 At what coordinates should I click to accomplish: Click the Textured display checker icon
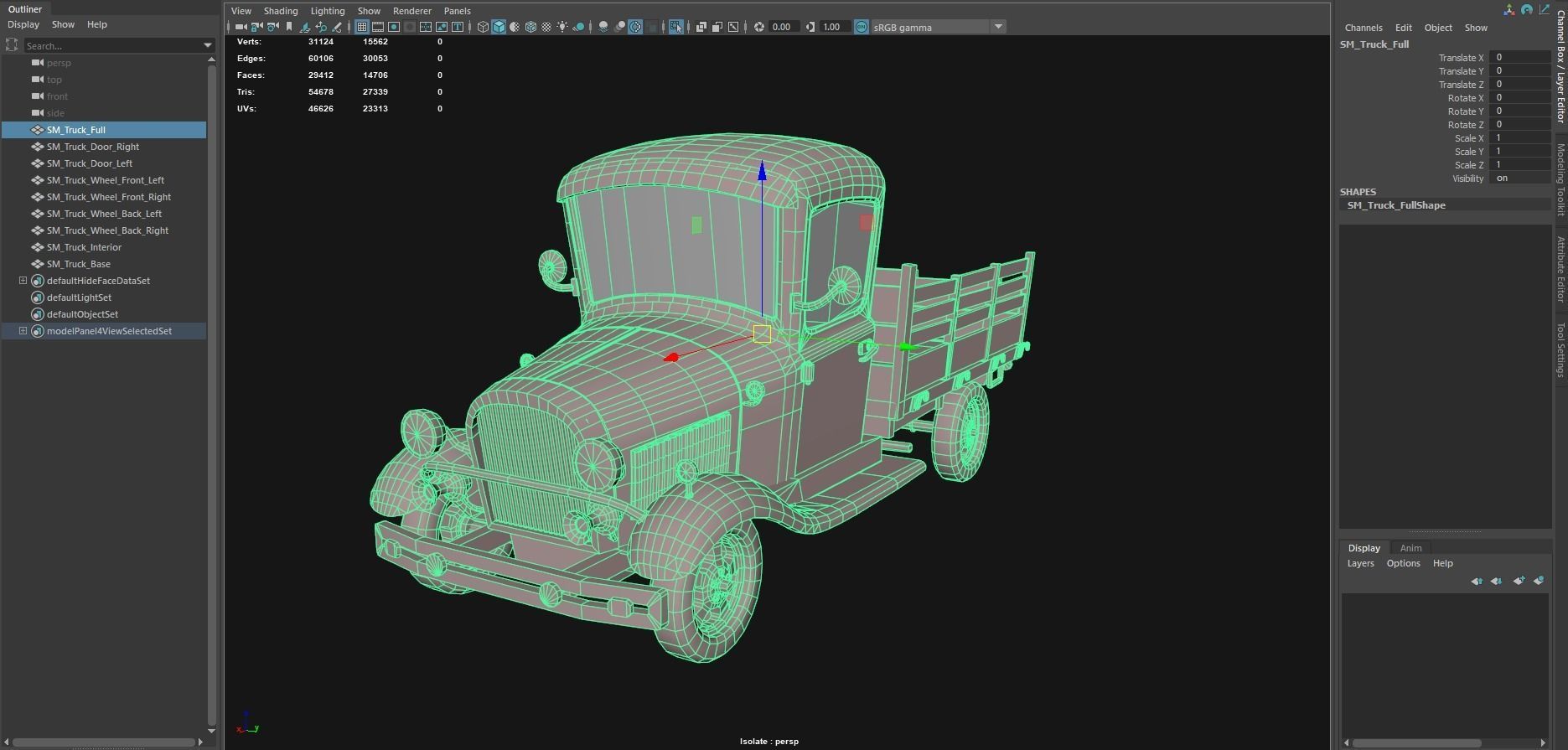[x=546, y=27]
